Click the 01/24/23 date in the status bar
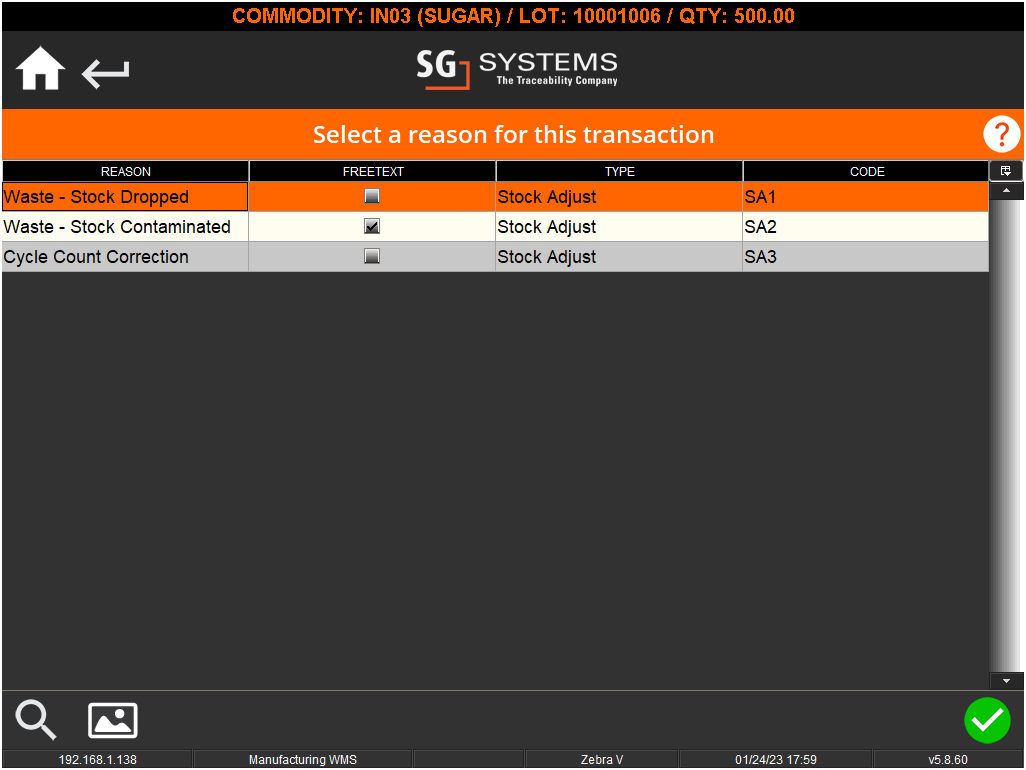Image resolution: width=1026 pixels, height=770 pixels. (x=778, y=759)
